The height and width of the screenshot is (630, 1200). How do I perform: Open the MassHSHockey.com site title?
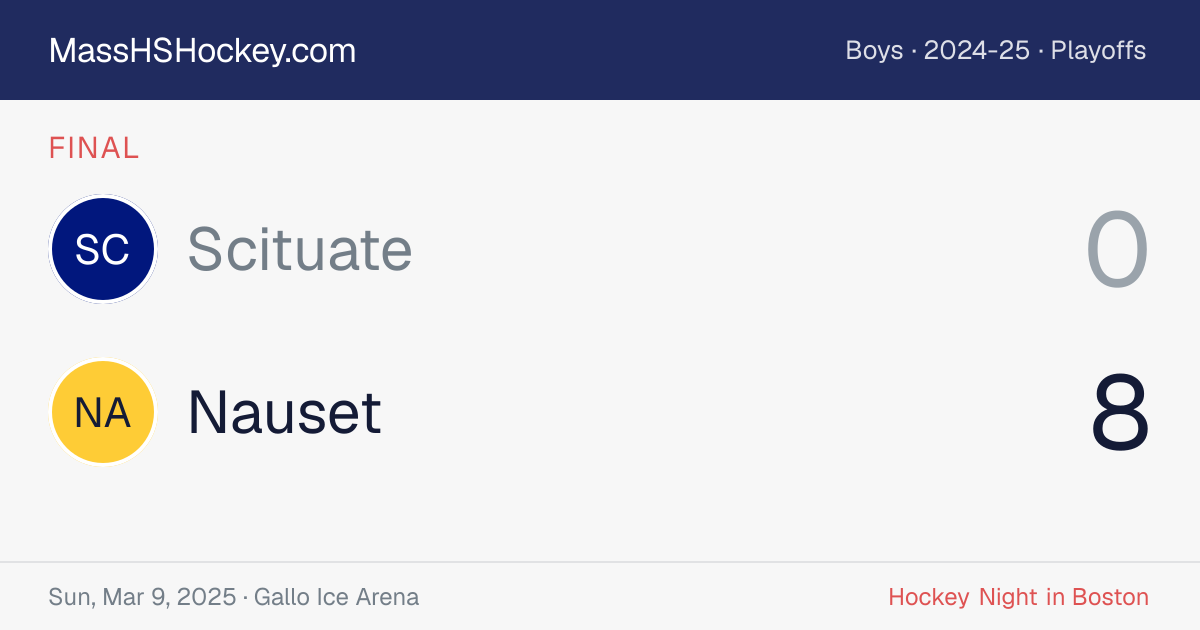point(202,51)
